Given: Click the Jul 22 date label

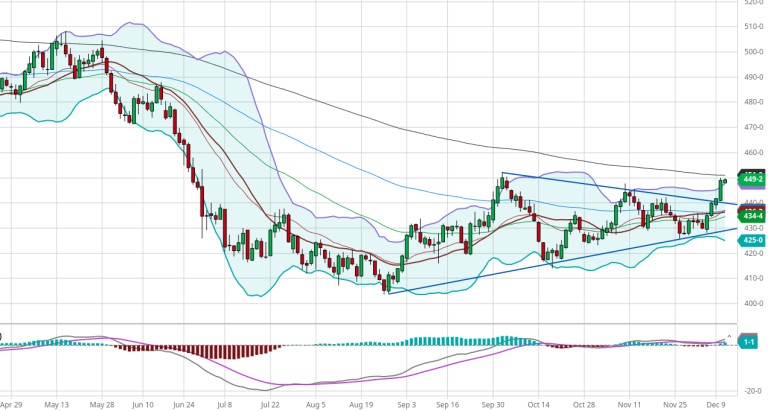Looking at the screenshot, I should point(270,406).
